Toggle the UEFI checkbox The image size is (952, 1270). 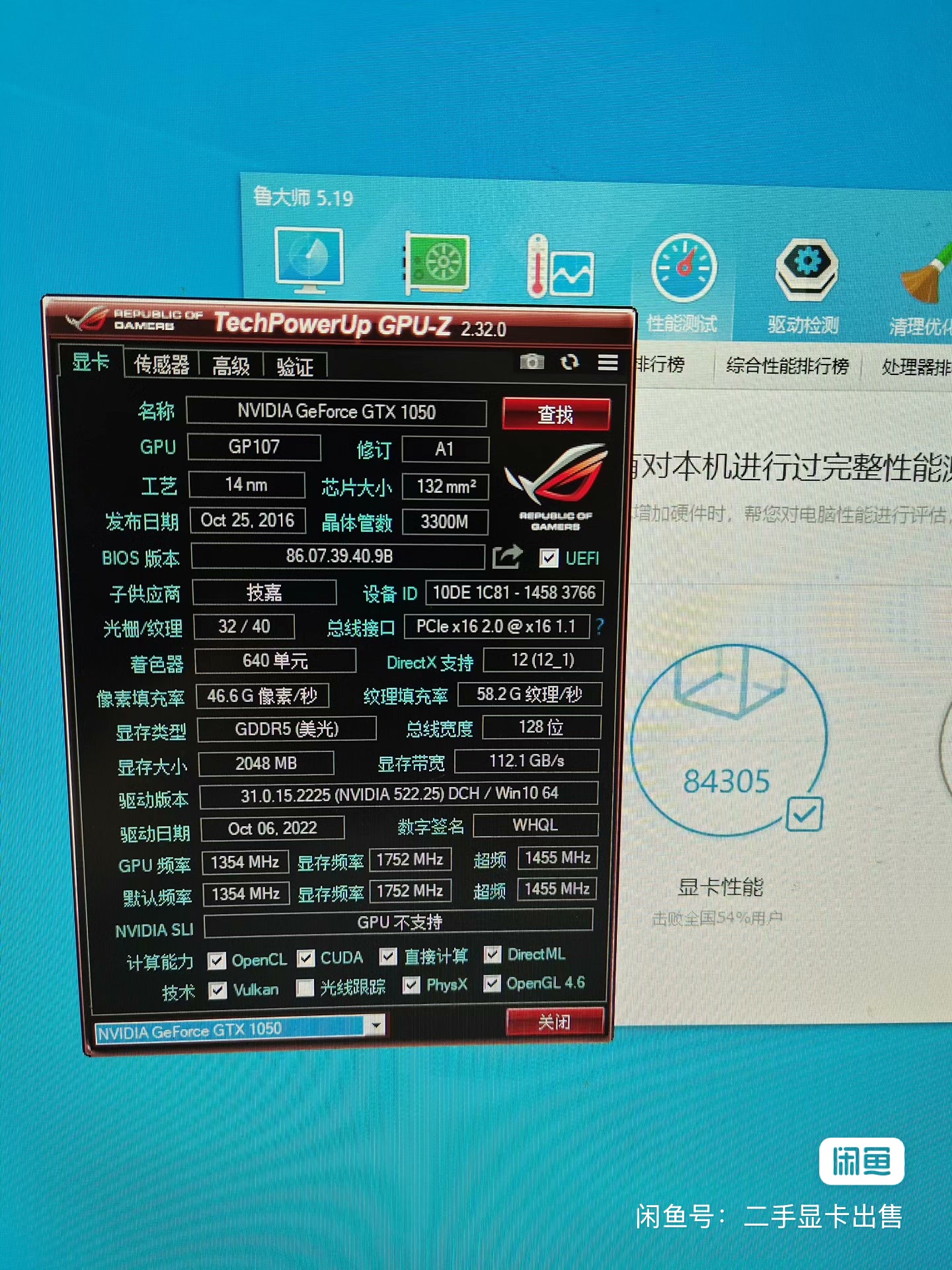pyautogui.click(x=549, y=558)
